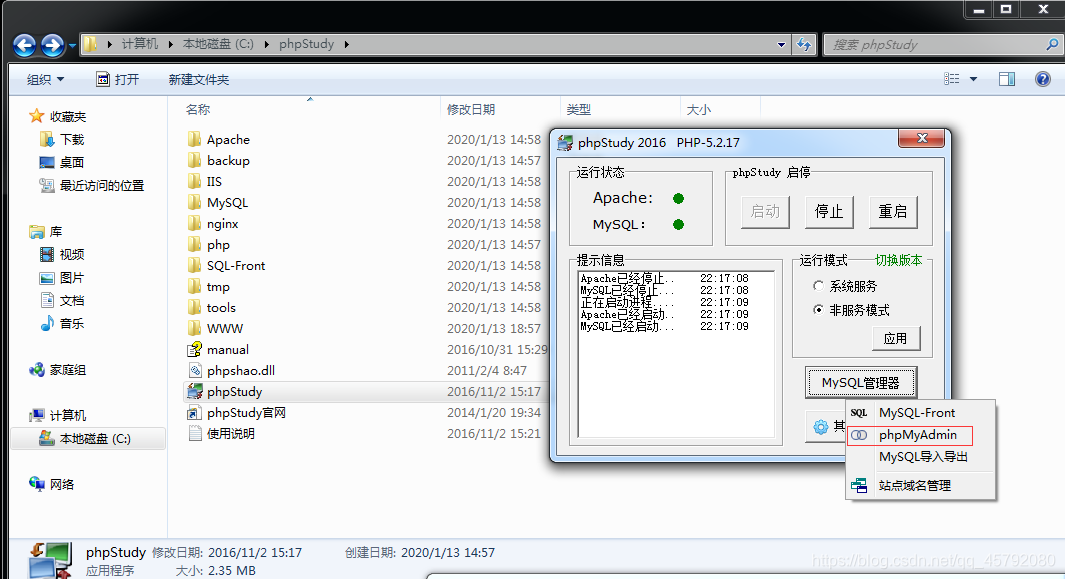Expand the recent pages dropdown next to forward

(72, 46)
